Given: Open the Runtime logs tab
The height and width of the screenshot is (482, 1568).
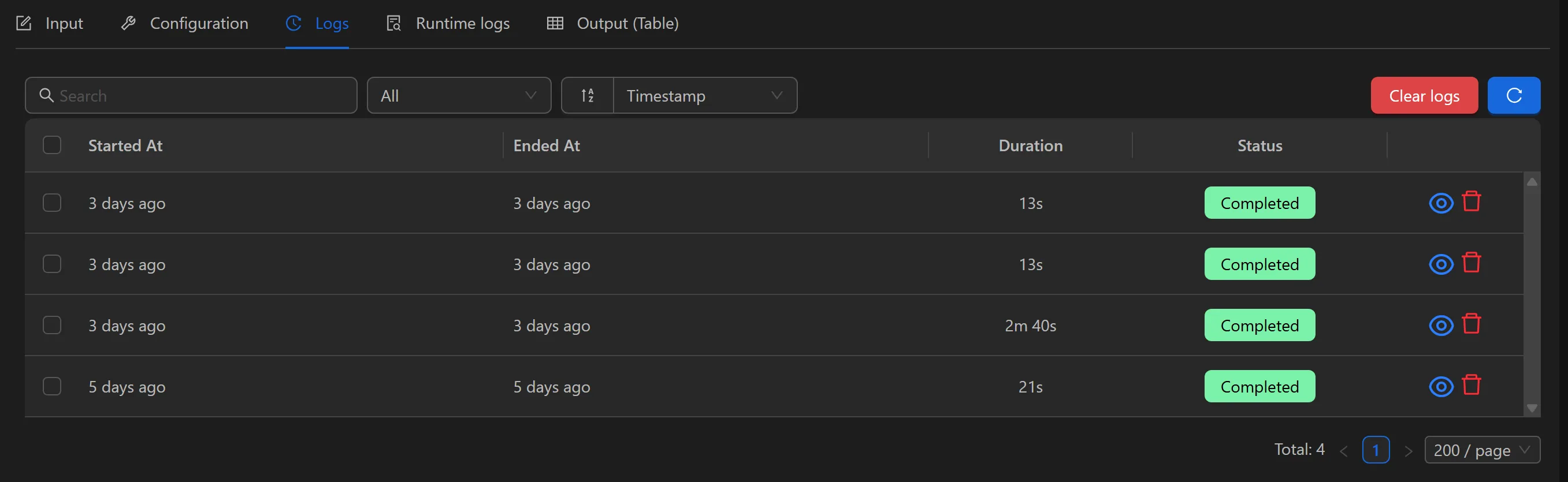Looking at the screenshot, I should pyautogui.click(x=462, y=23).
